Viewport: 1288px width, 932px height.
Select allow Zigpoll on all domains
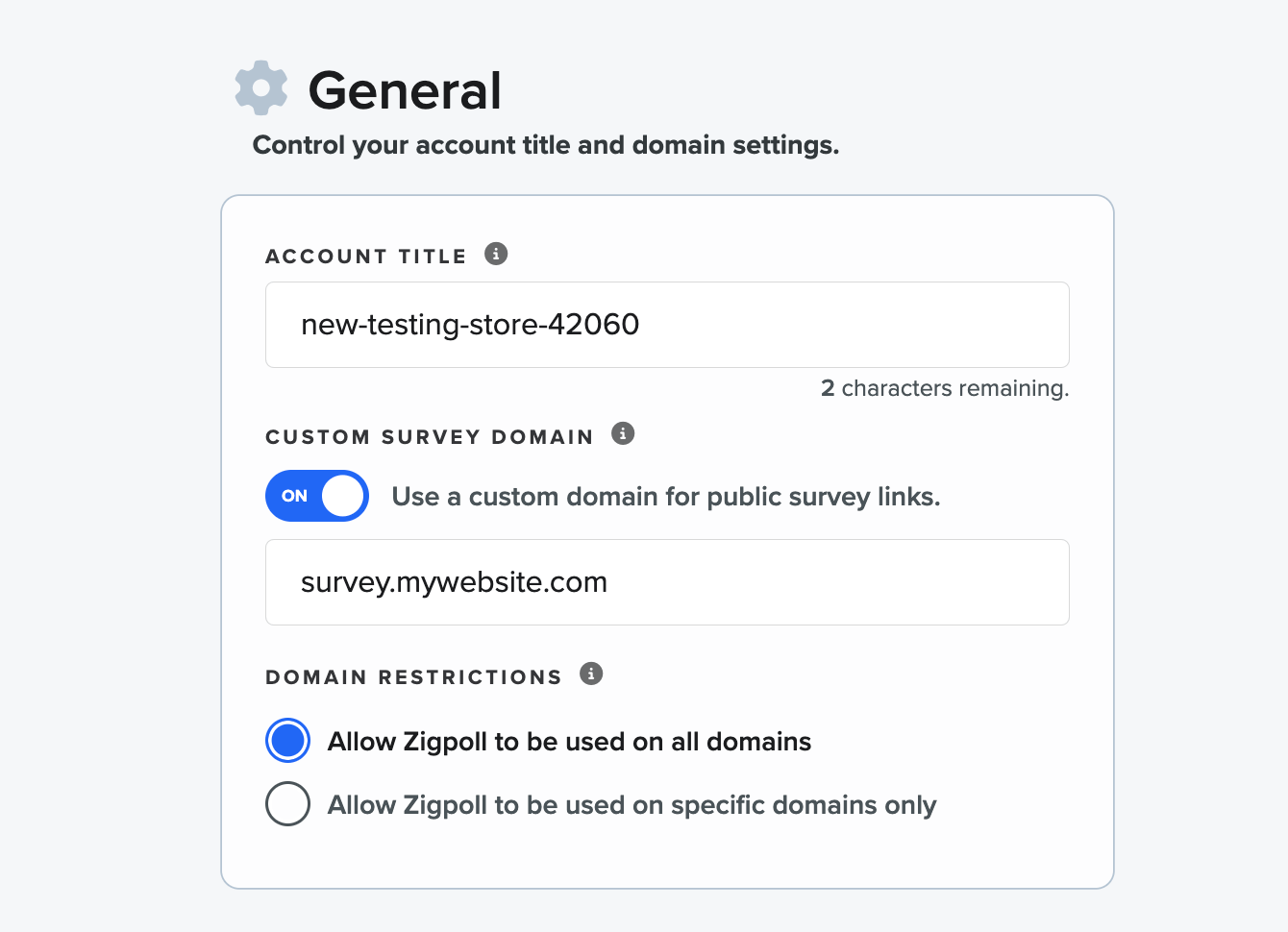pyautogui.click(x=287, y=740)
